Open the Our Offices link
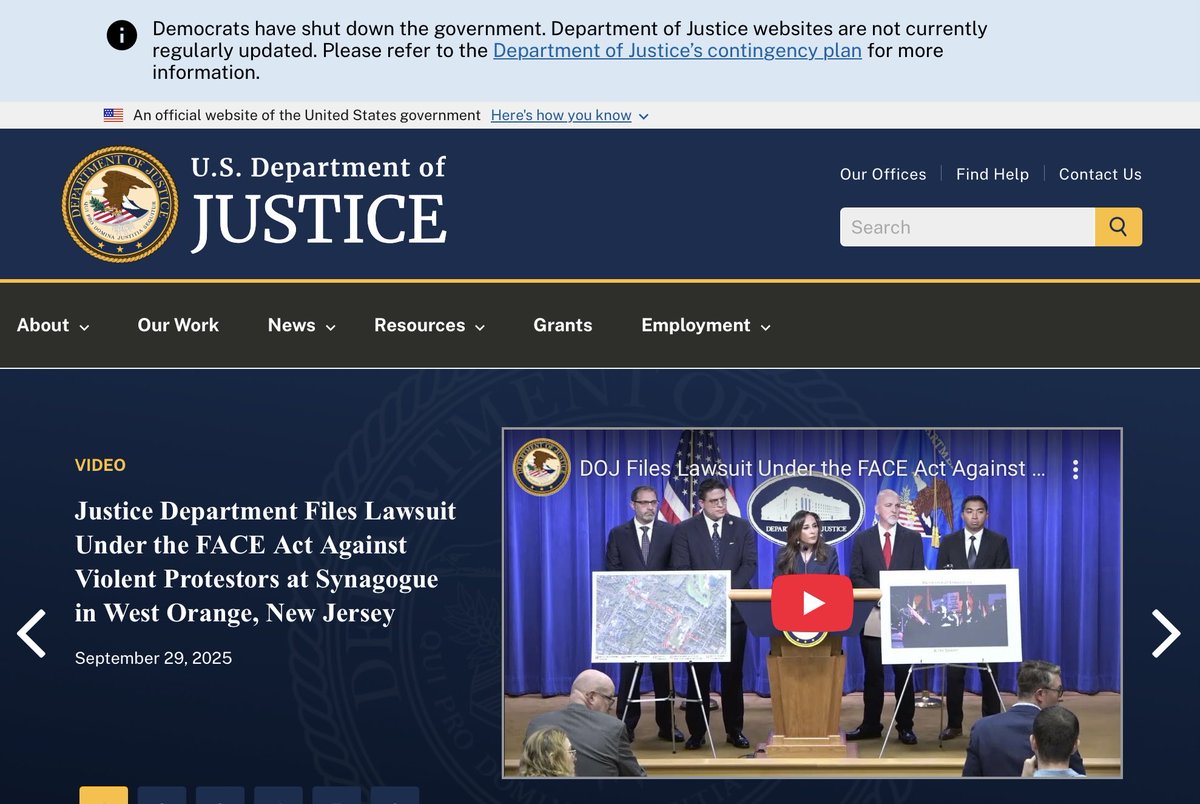1200x804 pixels. pyautogui.click(x=883, y=174)
